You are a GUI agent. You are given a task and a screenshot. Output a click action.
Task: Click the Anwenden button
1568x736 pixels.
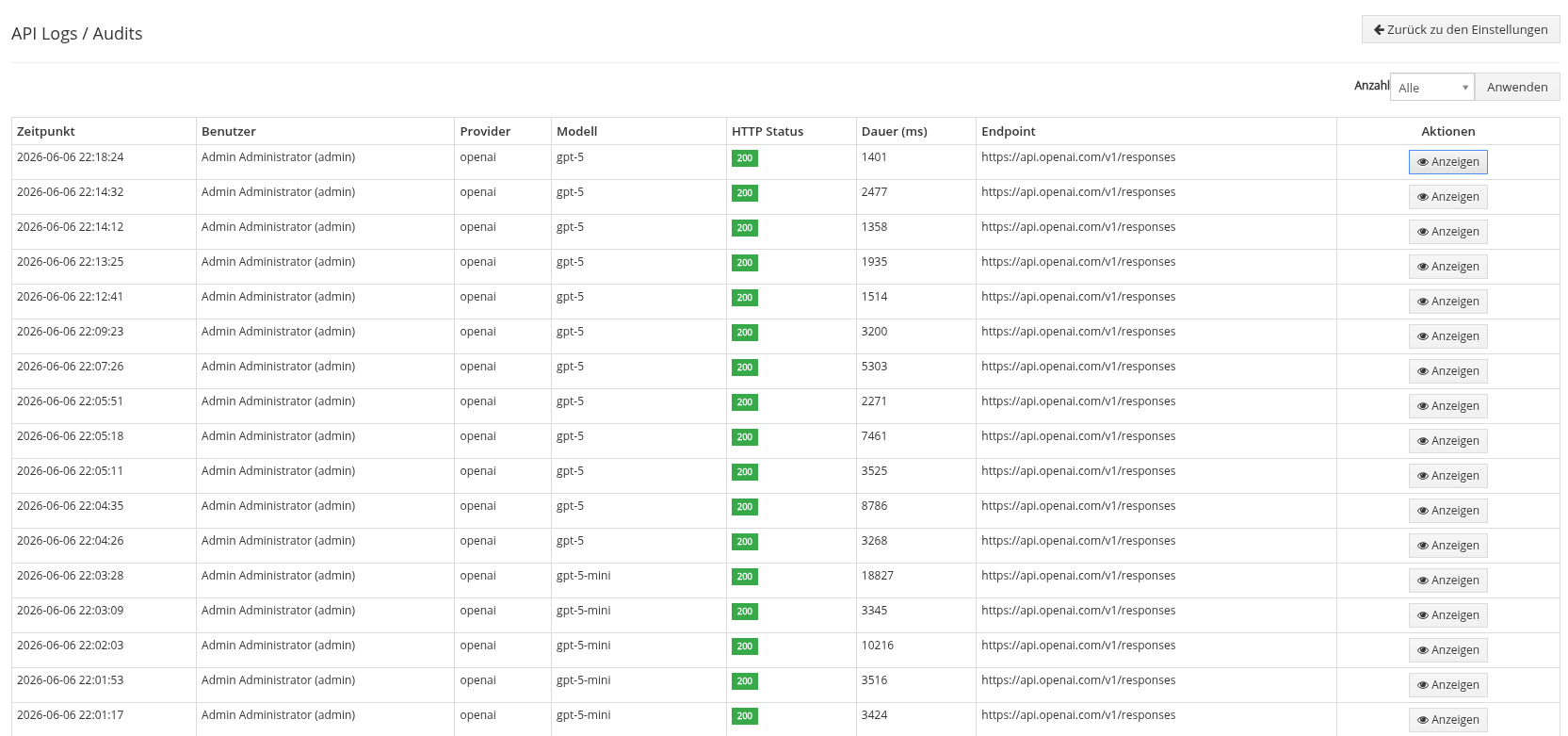(x=1517, y=87)
